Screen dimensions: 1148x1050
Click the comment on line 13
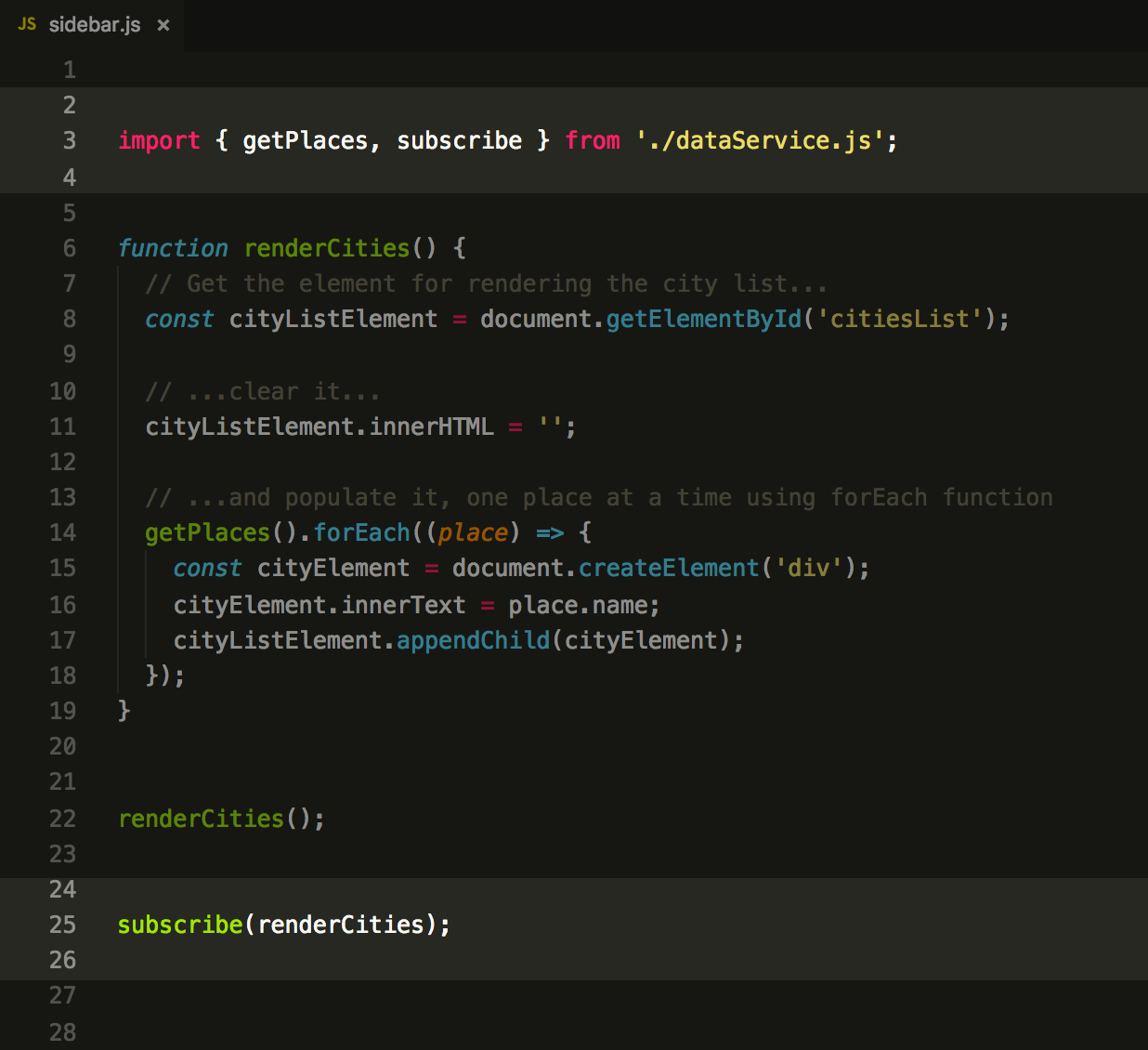(x=599, y=497)
